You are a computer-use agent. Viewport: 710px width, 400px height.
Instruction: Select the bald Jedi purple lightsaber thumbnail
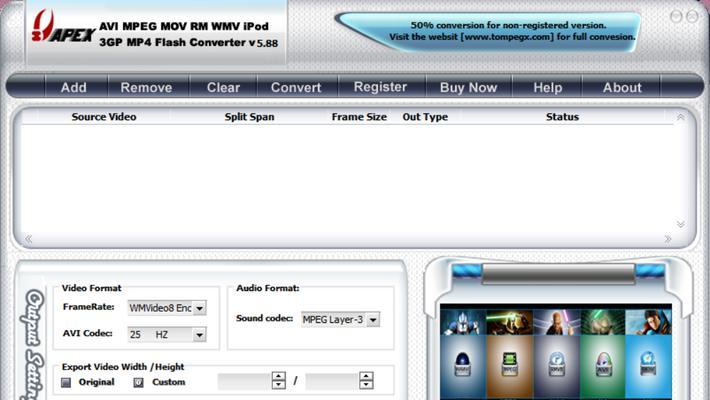click(556, 322)
